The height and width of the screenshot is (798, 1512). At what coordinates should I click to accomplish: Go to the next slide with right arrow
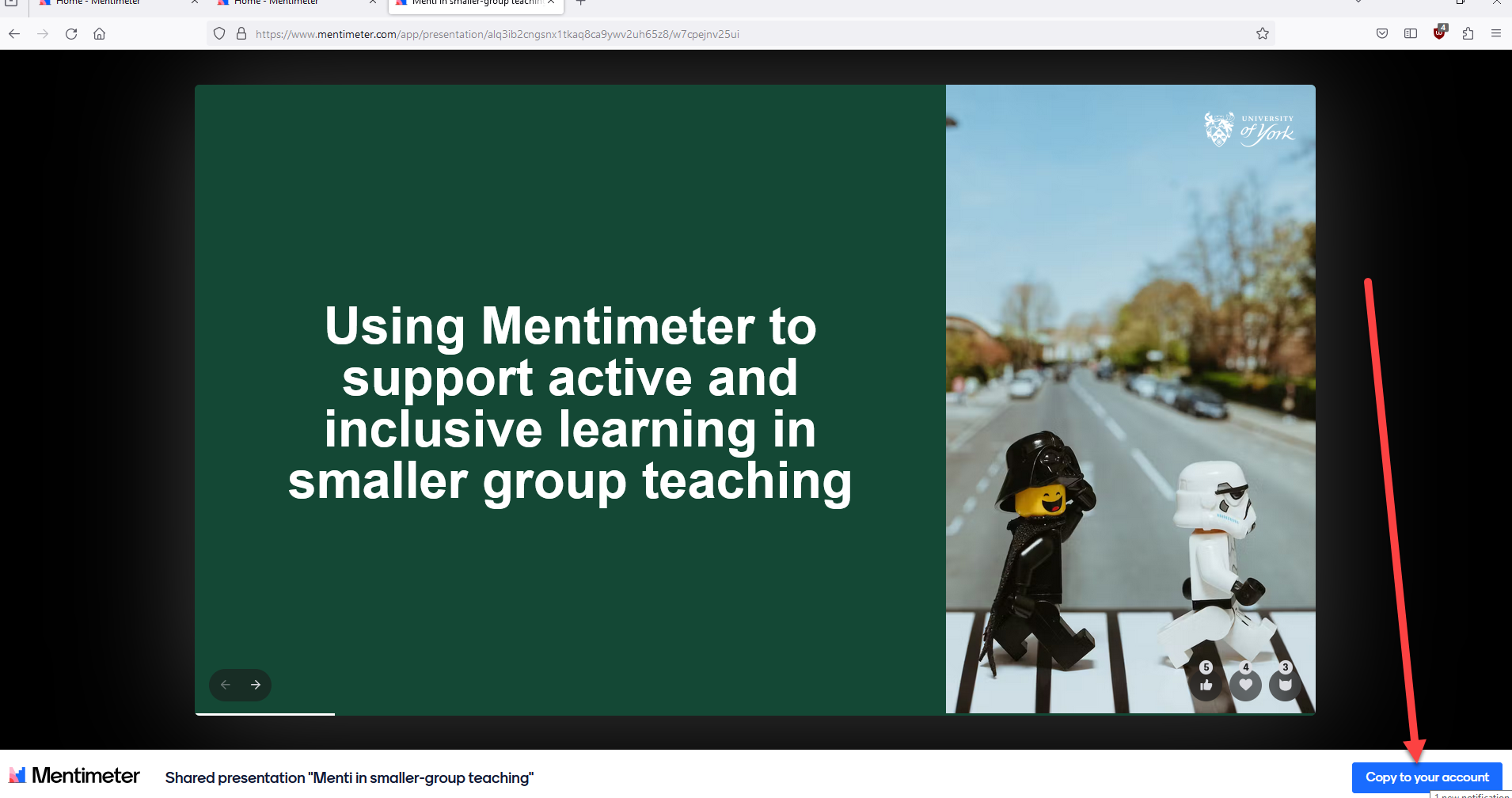point(256,685)
